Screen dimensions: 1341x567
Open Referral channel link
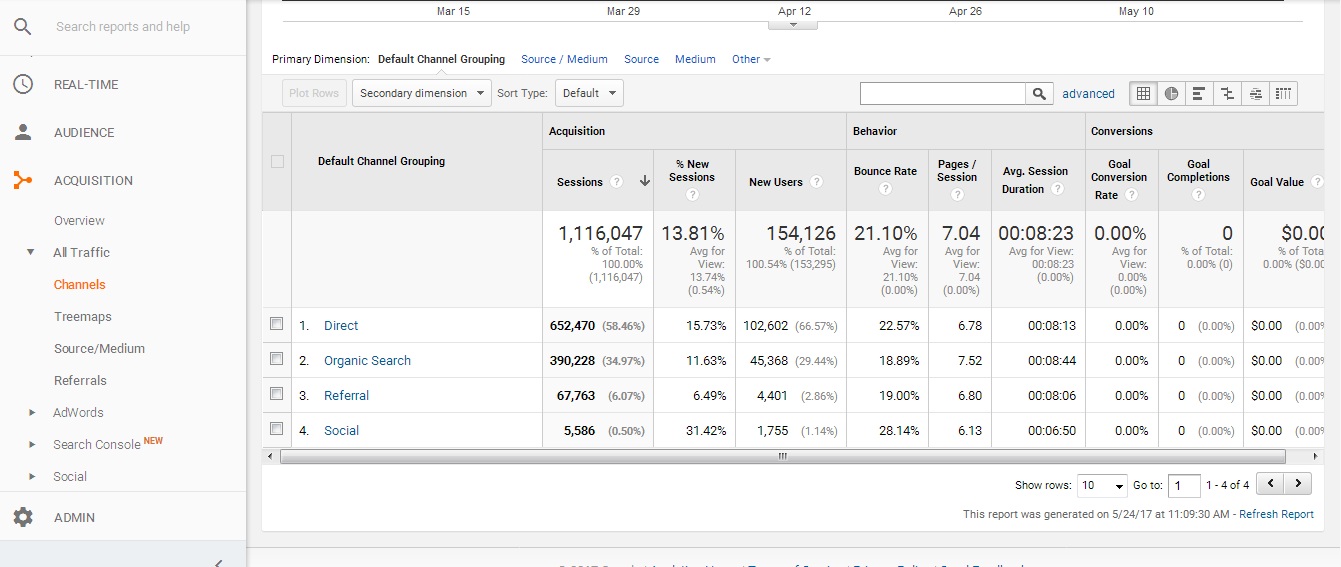pos(346,395)
